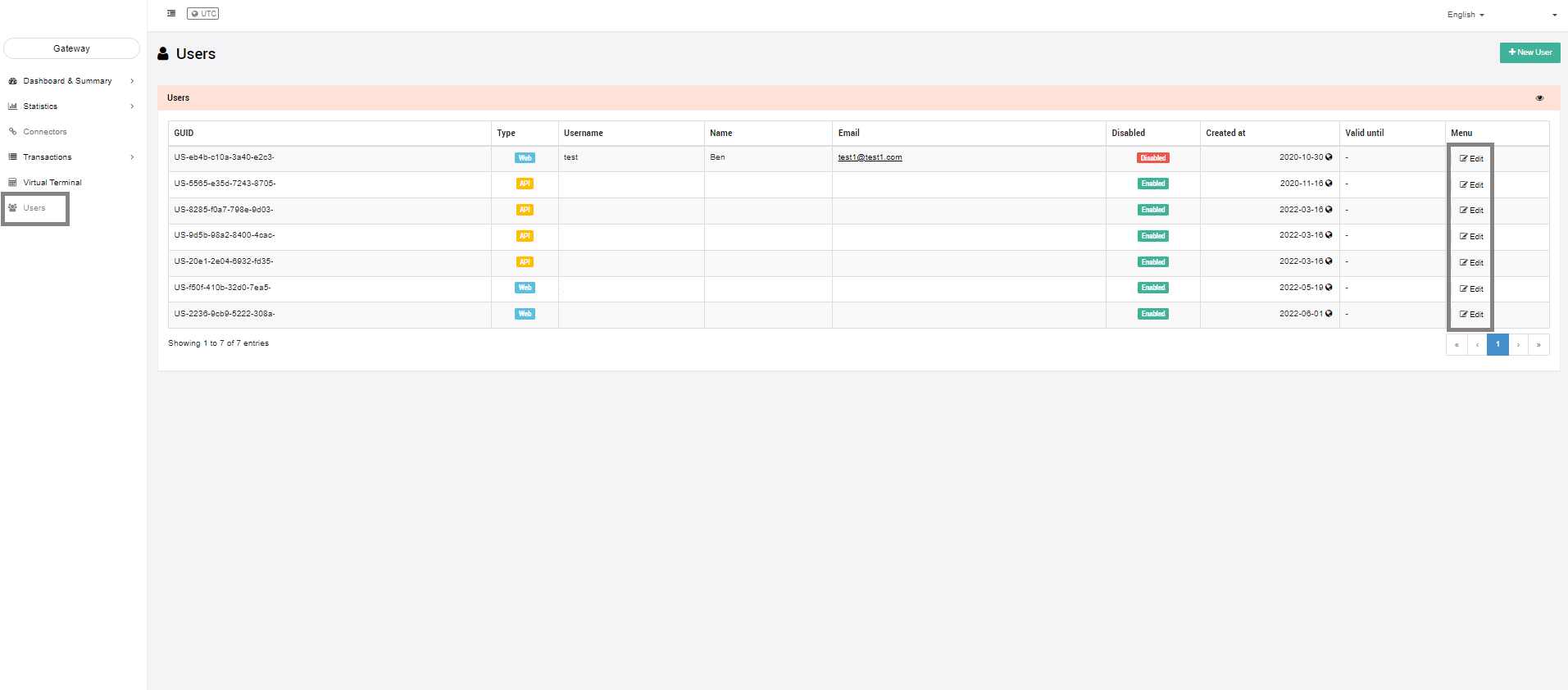This screenshot has height=690, width=1568.
Task: Click the New User button
Action: coord(1529,52)
